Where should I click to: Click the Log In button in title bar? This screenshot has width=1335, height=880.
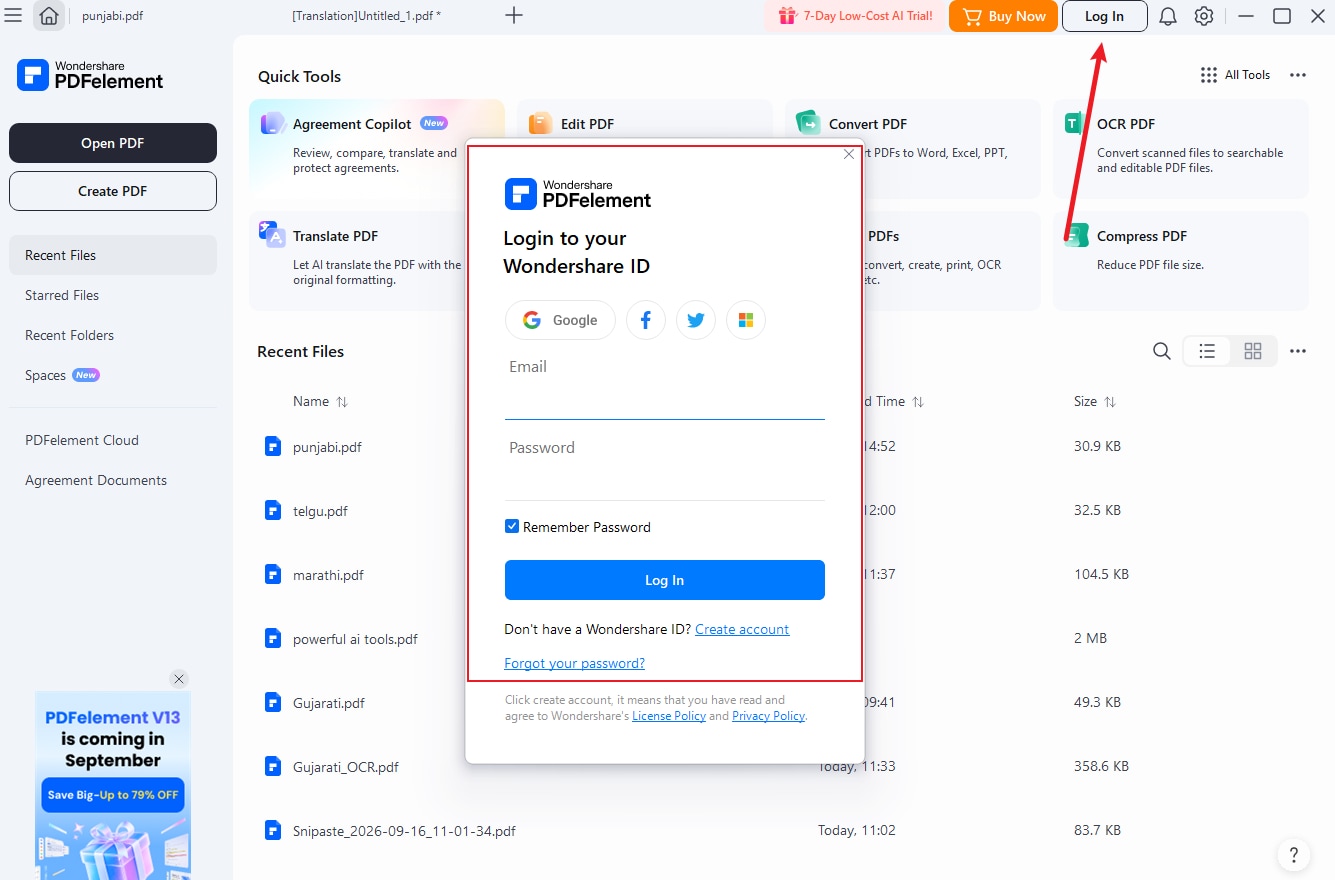point(1104,16)
